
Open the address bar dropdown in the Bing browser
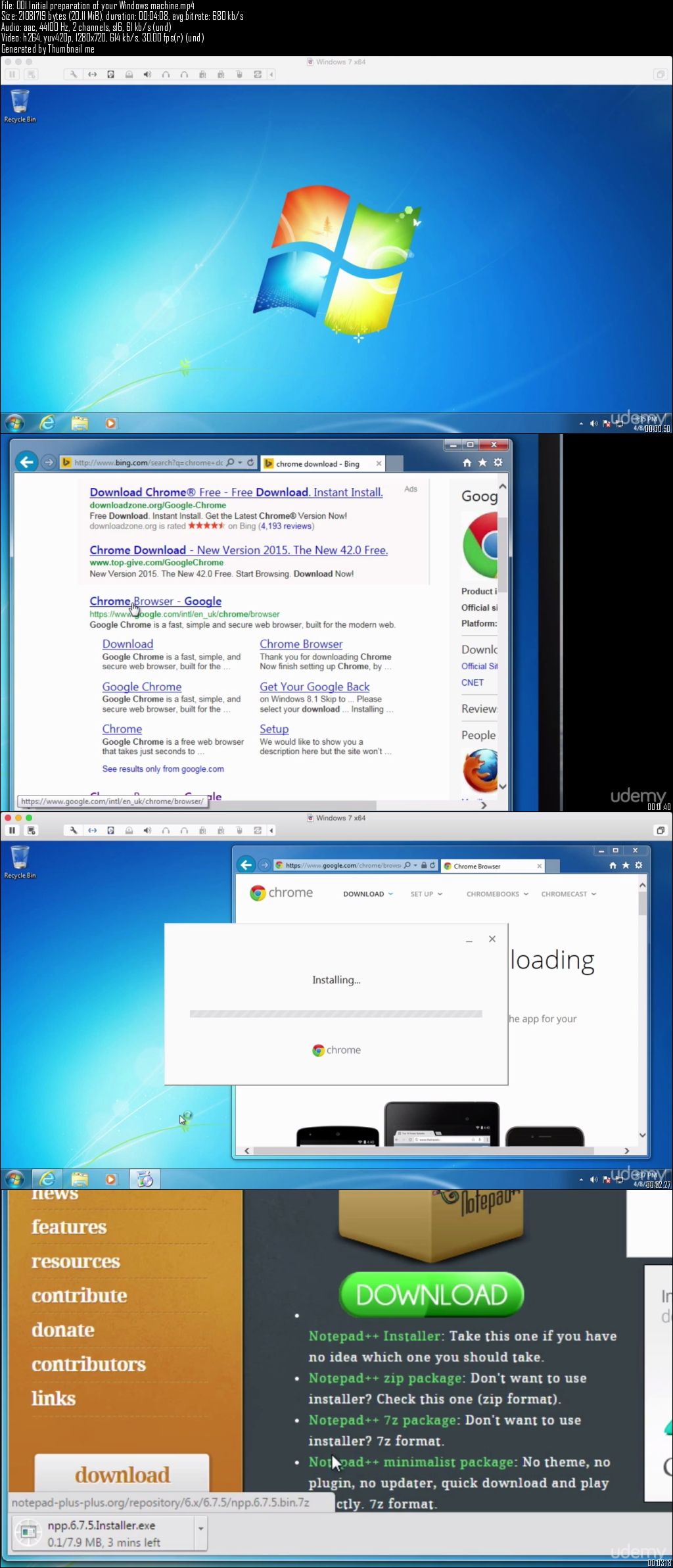(241, 463)
